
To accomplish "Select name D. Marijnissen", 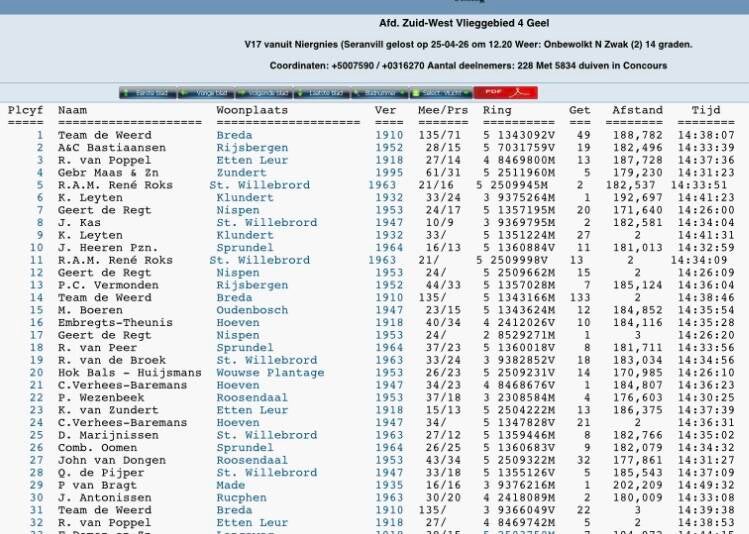I will (x=108, y=435).
